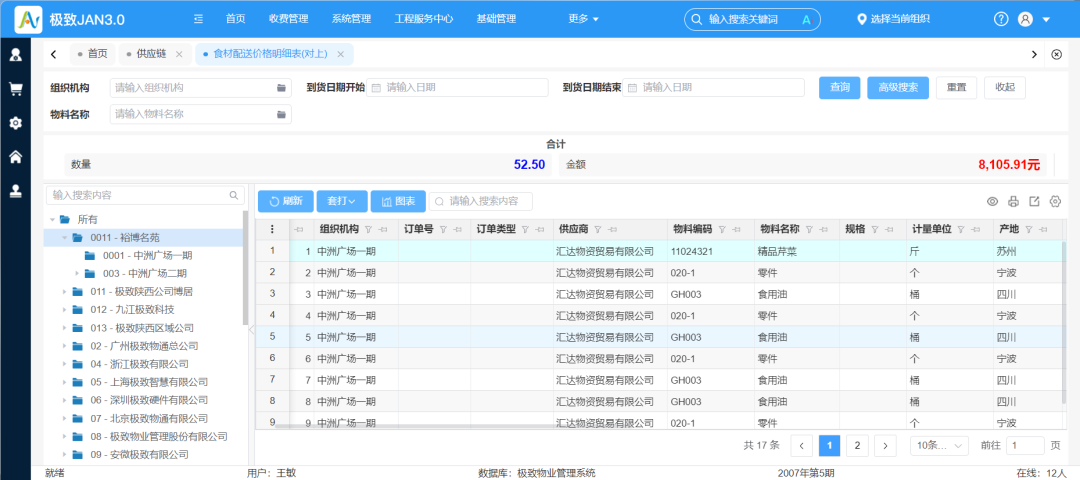This screenshot has height=480, width=1080.
Task: Click the 重置 button
Action: [956, 87]
